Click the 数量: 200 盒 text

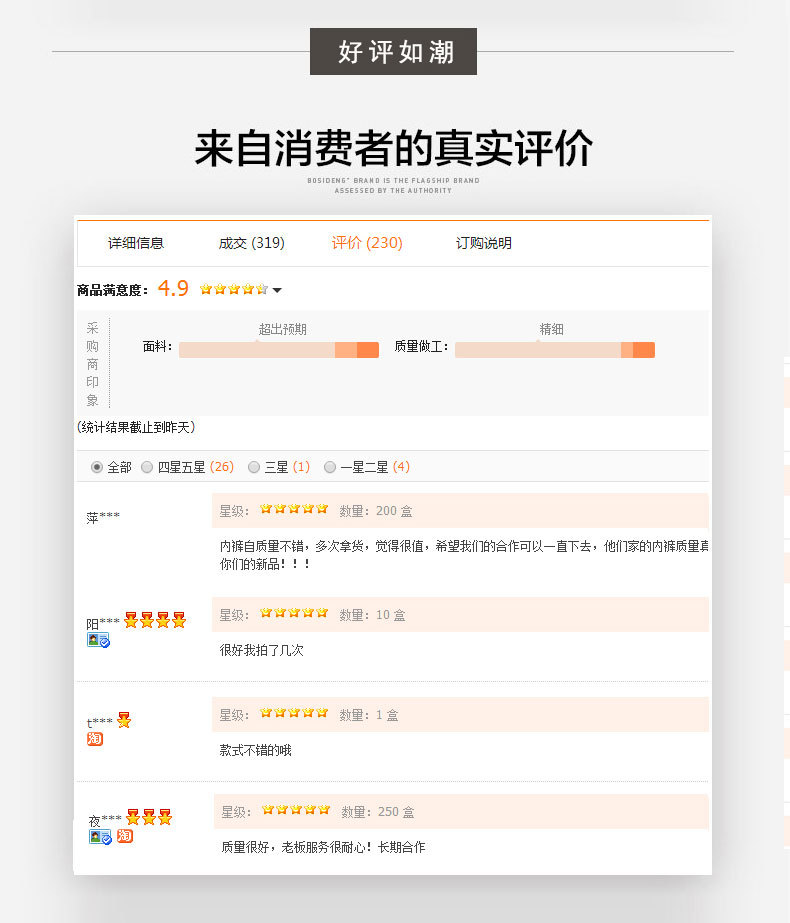[376, 511]
